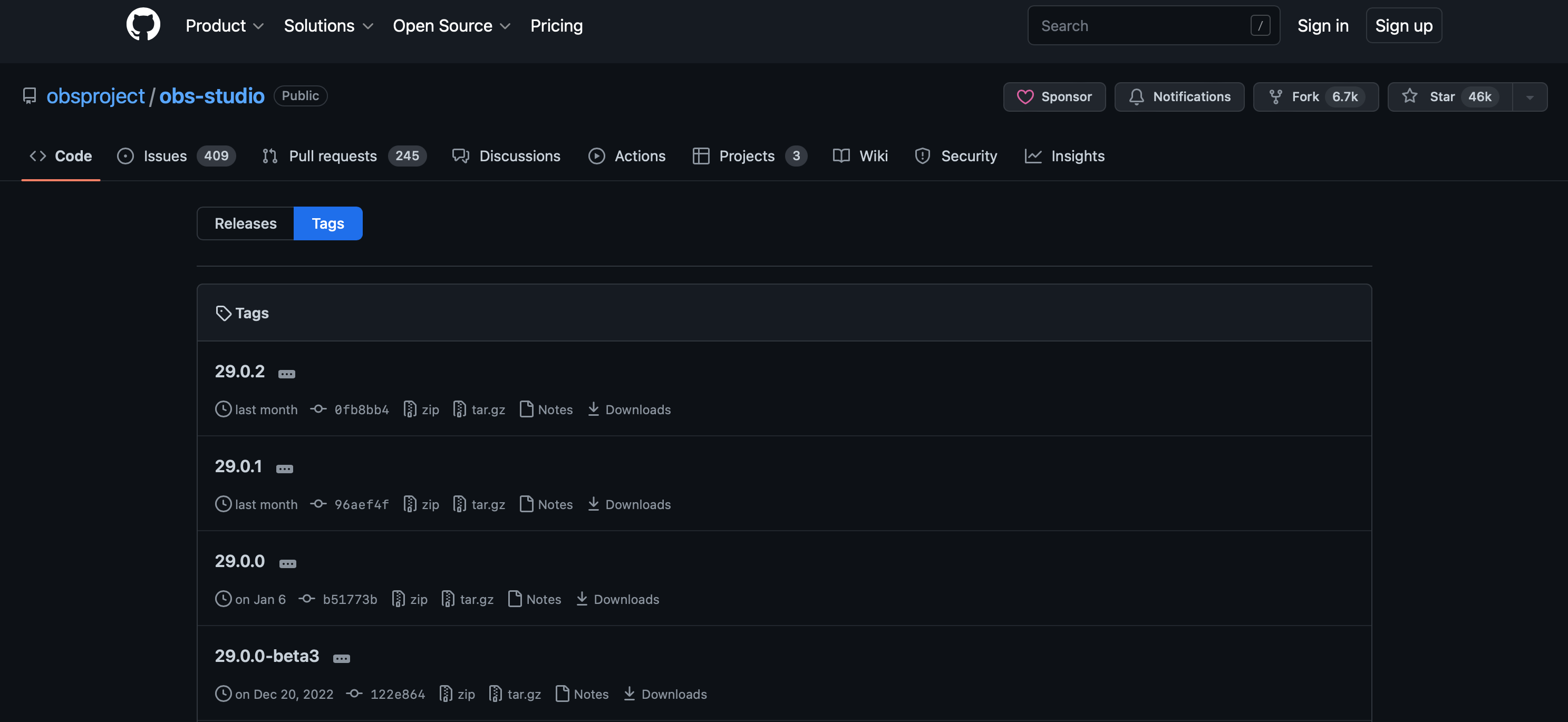Open the obs-studio repository link

click(x=212, y=96)
